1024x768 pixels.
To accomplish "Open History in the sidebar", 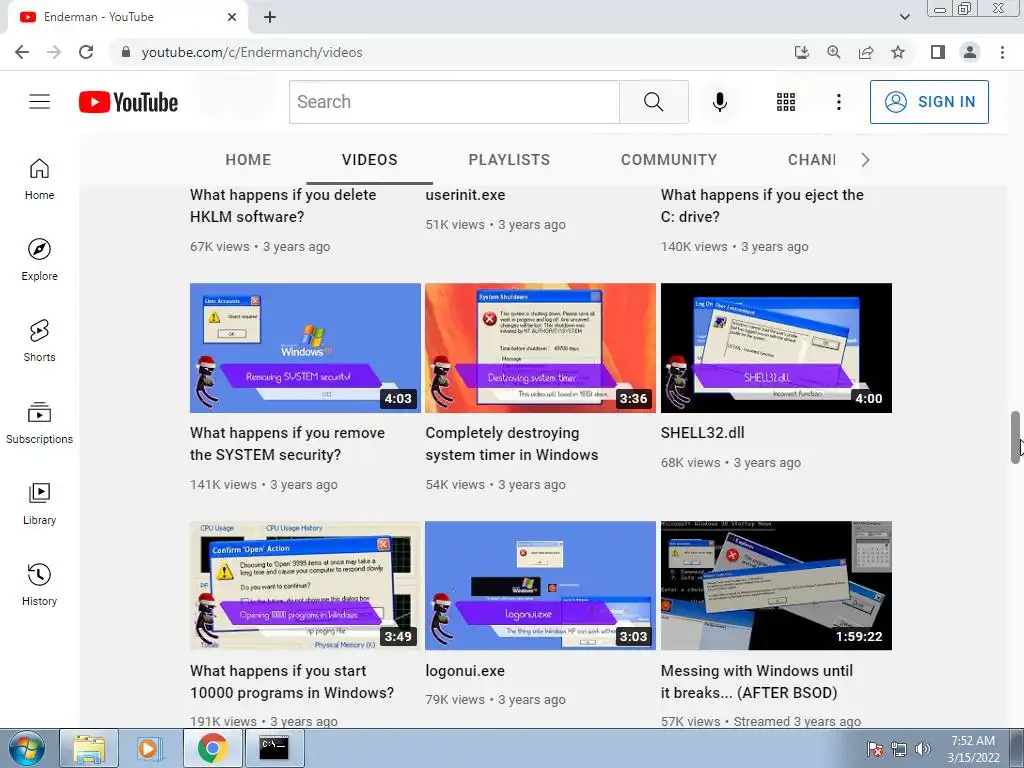I will pyautogui.click(x=39, y=585).
